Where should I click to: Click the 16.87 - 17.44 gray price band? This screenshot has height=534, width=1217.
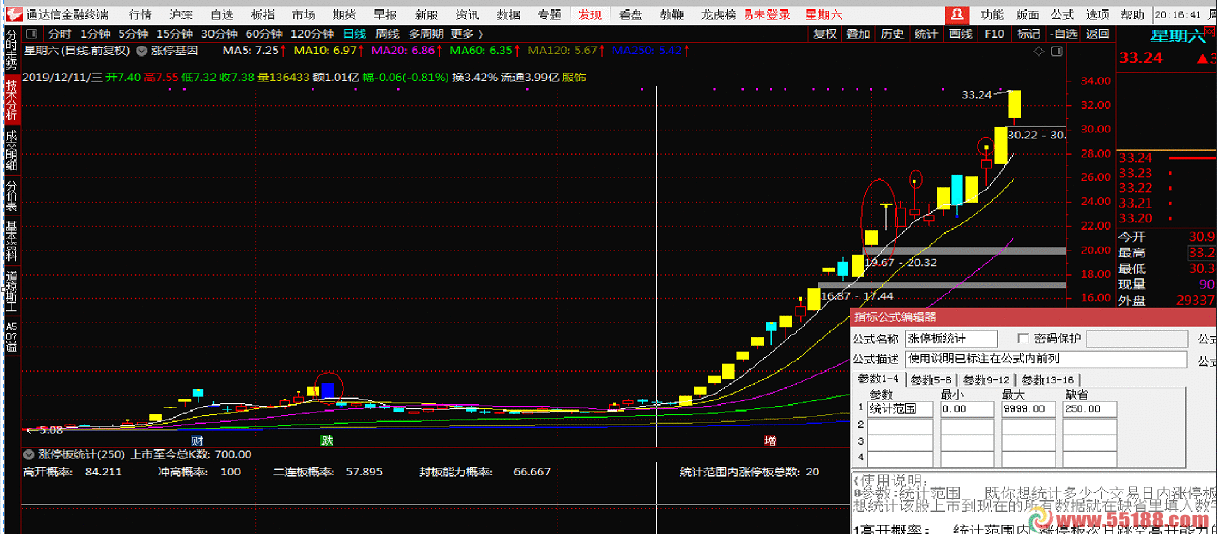point(940,285)
